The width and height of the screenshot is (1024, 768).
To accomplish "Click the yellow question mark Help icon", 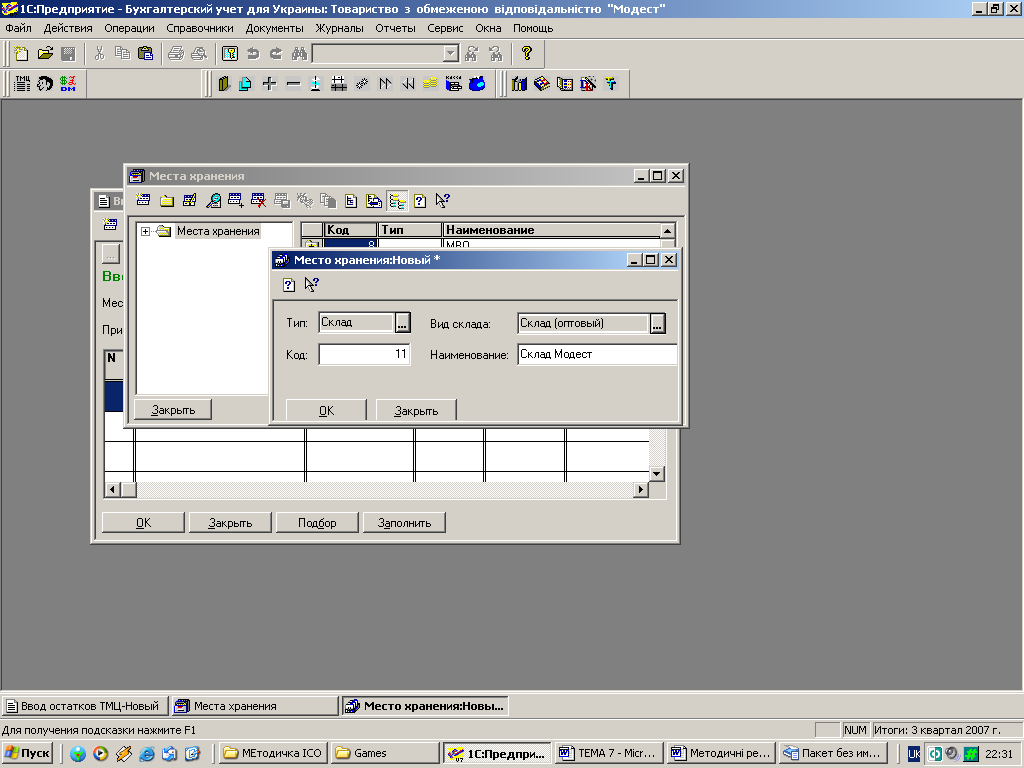I will [527, 54].
